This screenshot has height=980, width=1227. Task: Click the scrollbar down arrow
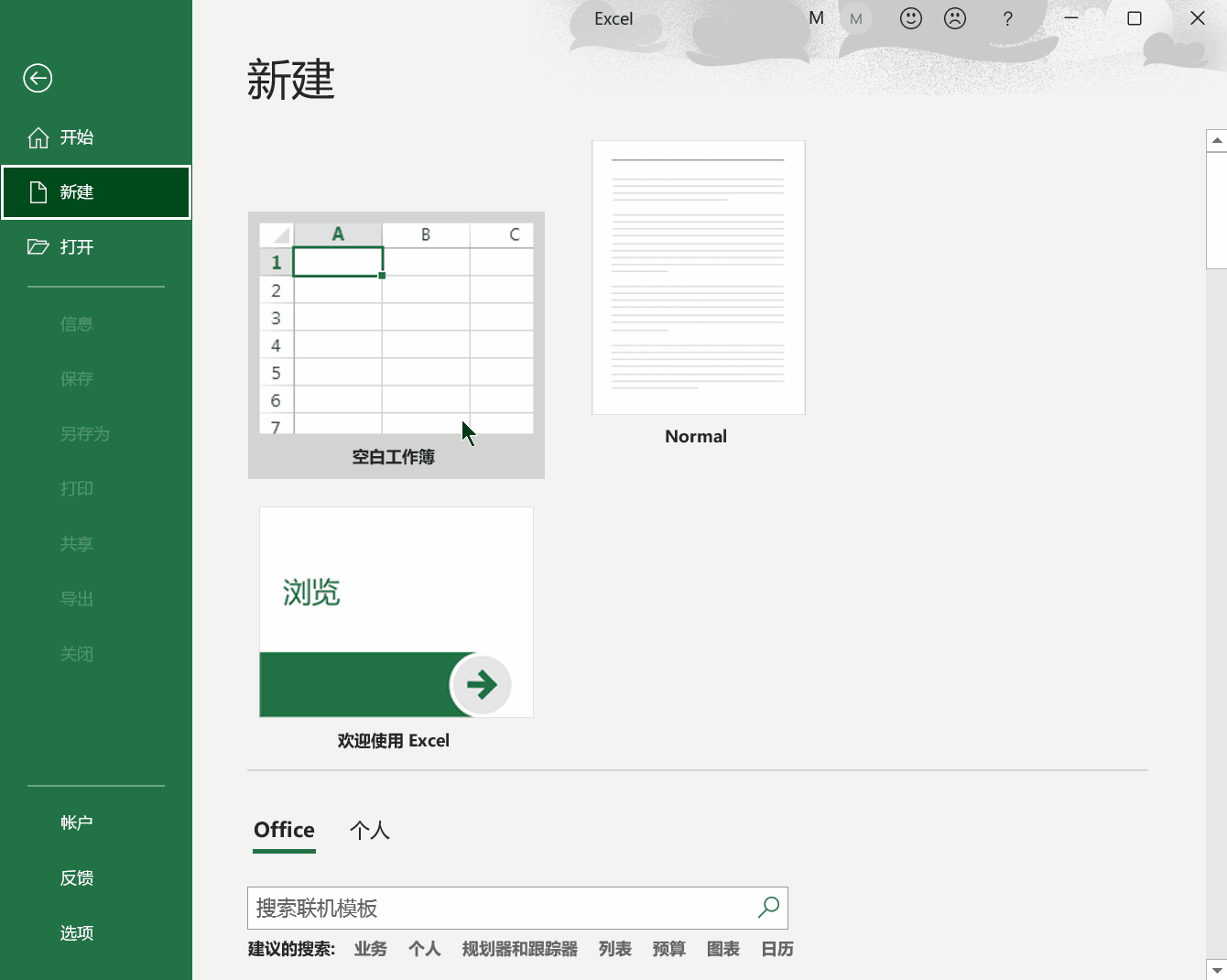[1217, 969]
